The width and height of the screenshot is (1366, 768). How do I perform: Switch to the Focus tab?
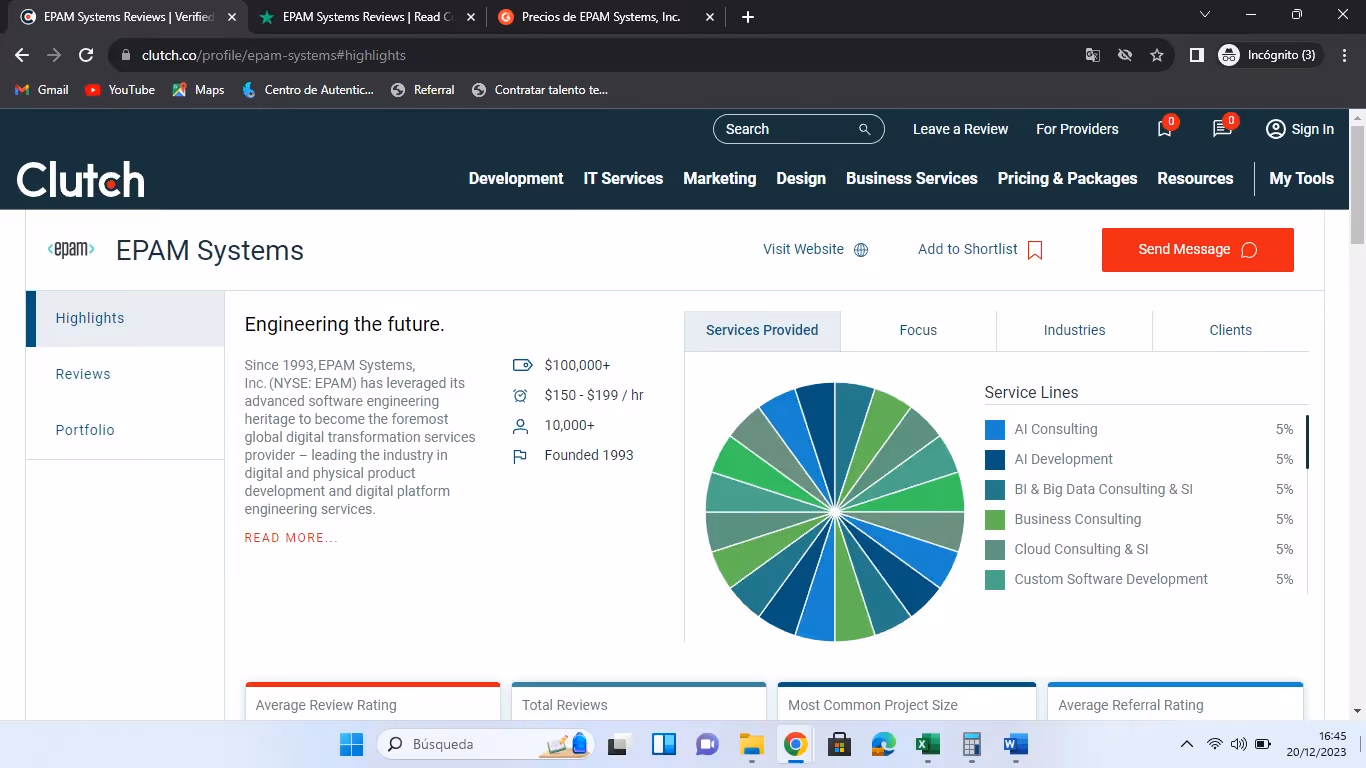point(918,330)
